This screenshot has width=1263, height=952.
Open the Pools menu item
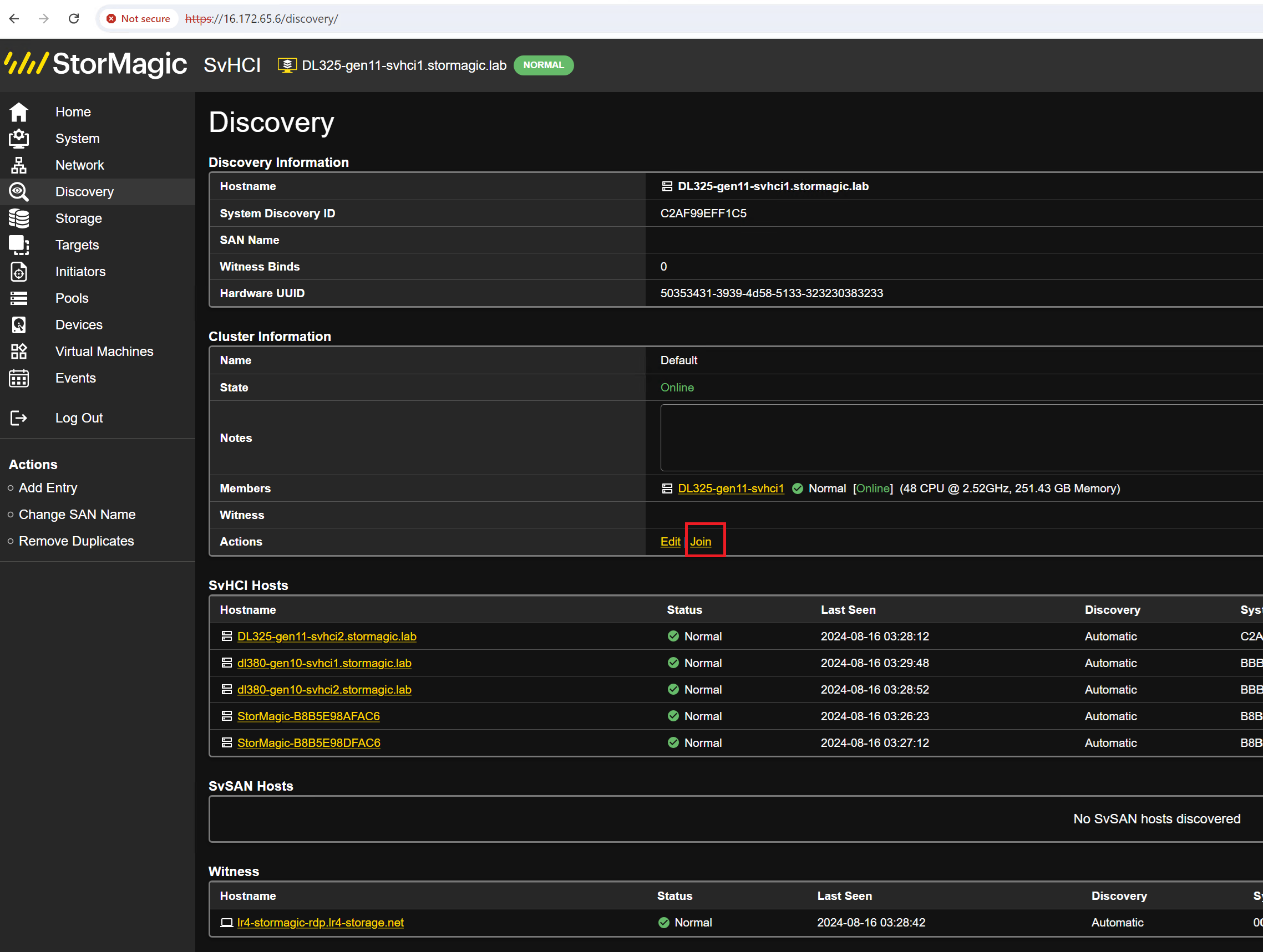pyautogui.click(x=72, y=298)
